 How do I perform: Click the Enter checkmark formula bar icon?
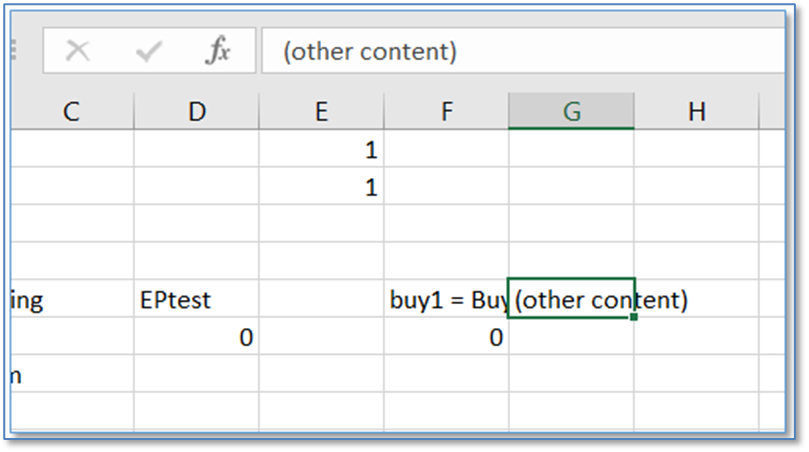(x=148, y=51)
